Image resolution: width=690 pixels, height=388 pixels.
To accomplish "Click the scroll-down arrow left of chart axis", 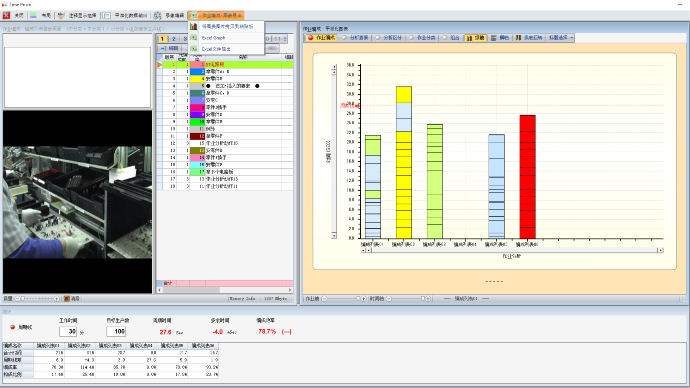I will coord(334,236).
